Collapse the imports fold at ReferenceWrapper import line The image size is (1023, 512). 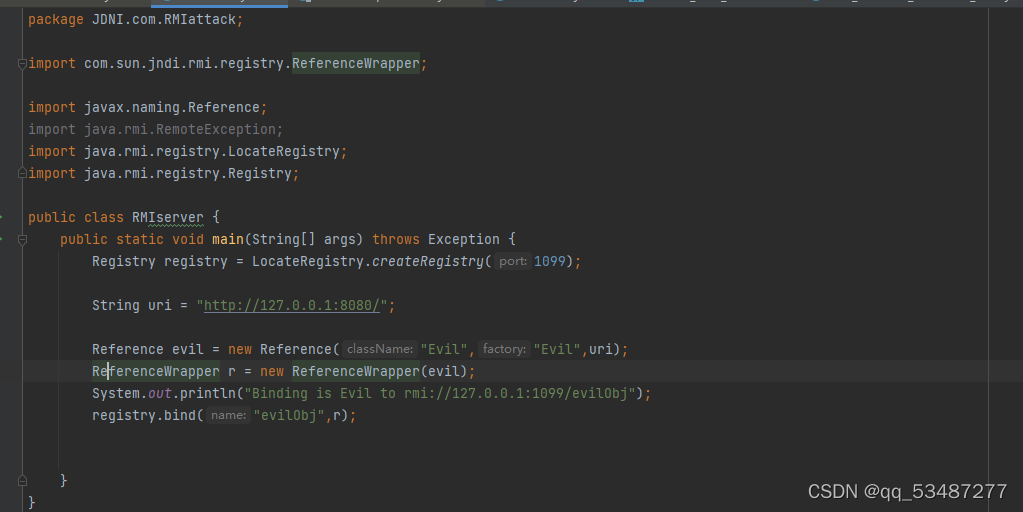(x=22, y=64)
